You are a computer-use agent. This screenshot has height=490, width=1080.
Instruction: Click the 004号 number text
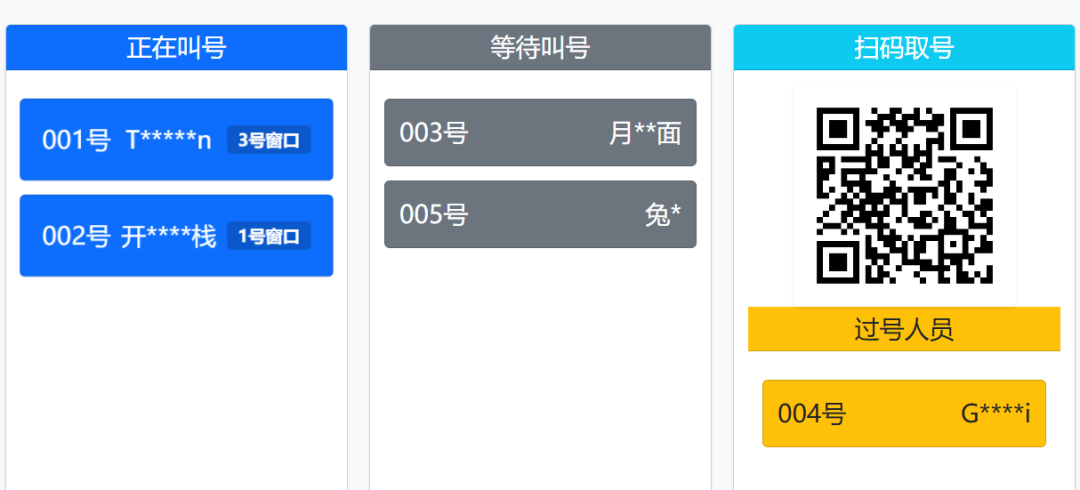812,414
